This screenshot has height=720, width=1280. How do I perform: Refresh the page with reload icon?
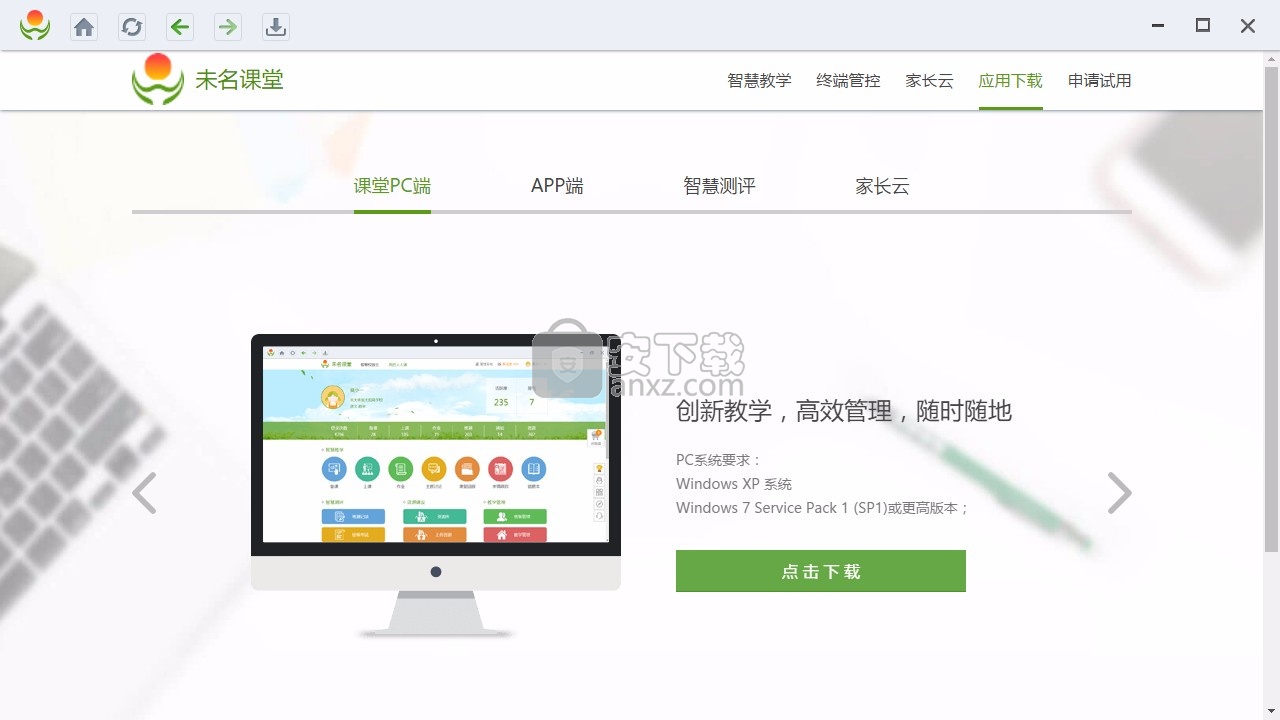tap(132, 27)
